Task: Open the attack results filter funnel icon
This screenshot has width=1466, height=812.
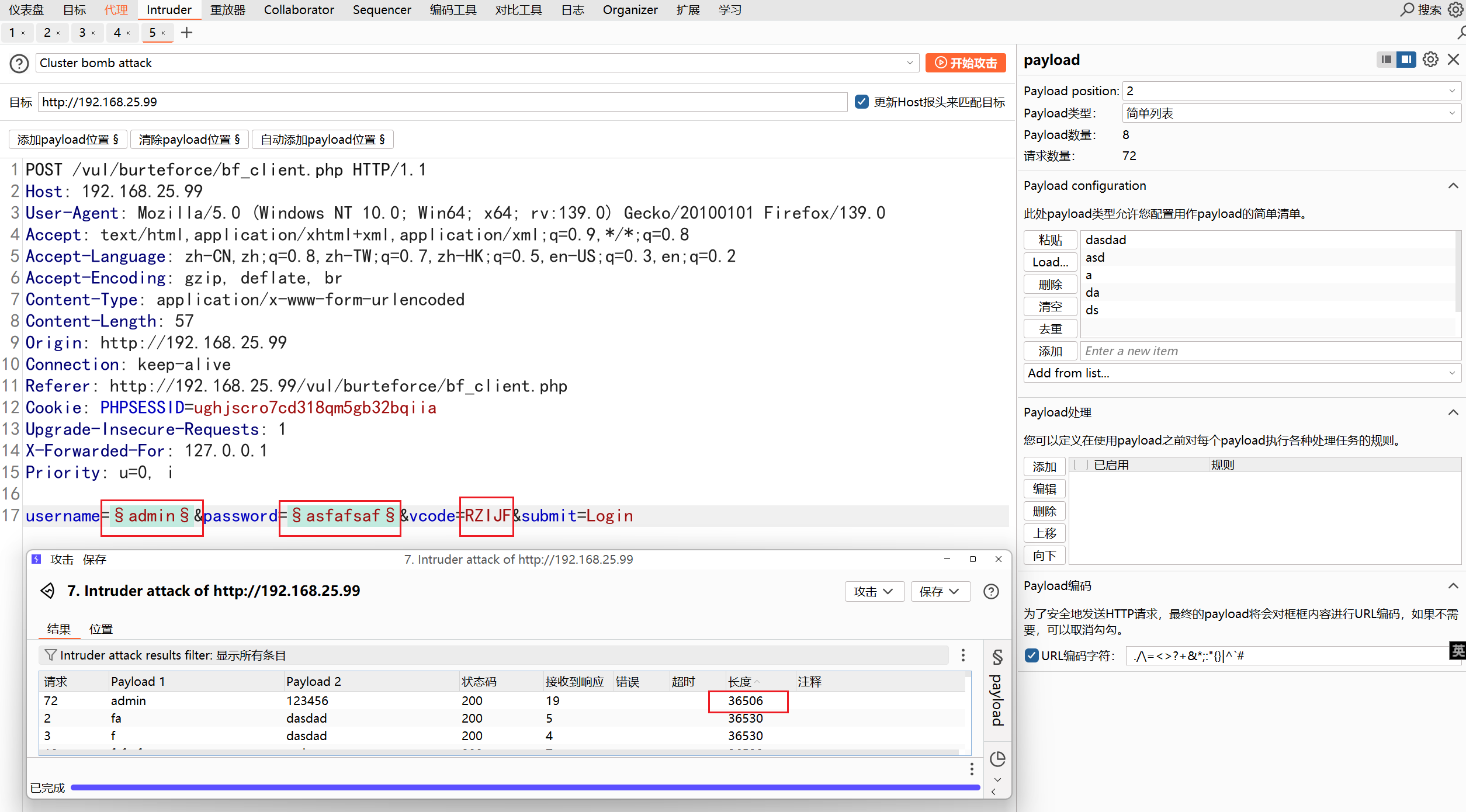Action: [51, 655]
